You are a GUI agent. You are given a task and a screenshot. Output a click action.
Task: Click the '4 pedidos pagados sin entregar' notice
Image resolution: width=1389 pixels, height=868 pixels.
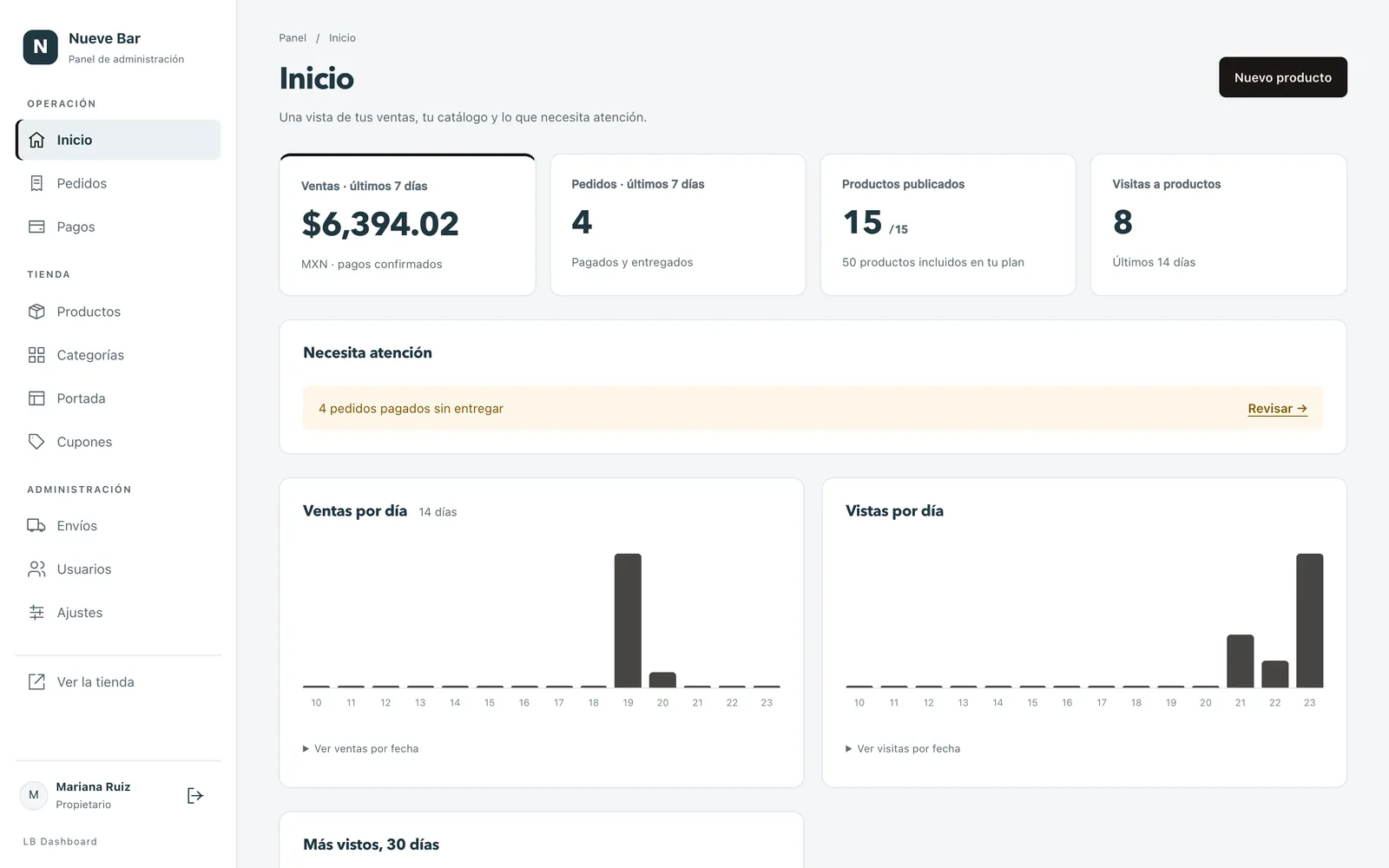point(411,409)
